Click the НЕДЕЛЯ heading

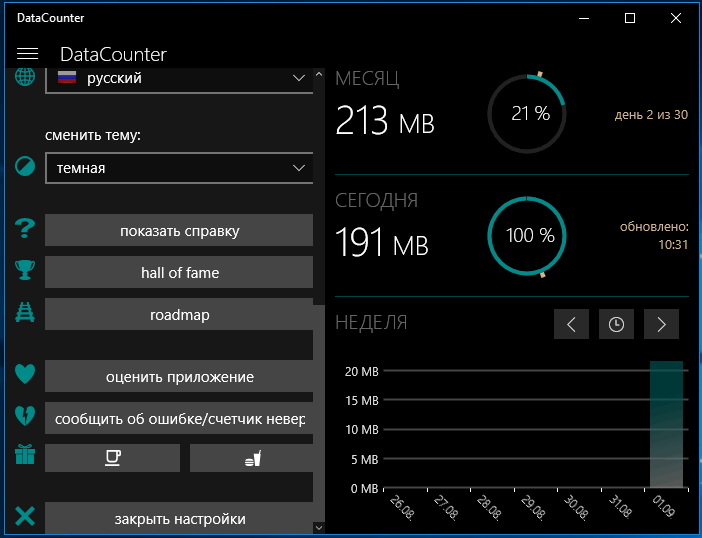point(371,322)
